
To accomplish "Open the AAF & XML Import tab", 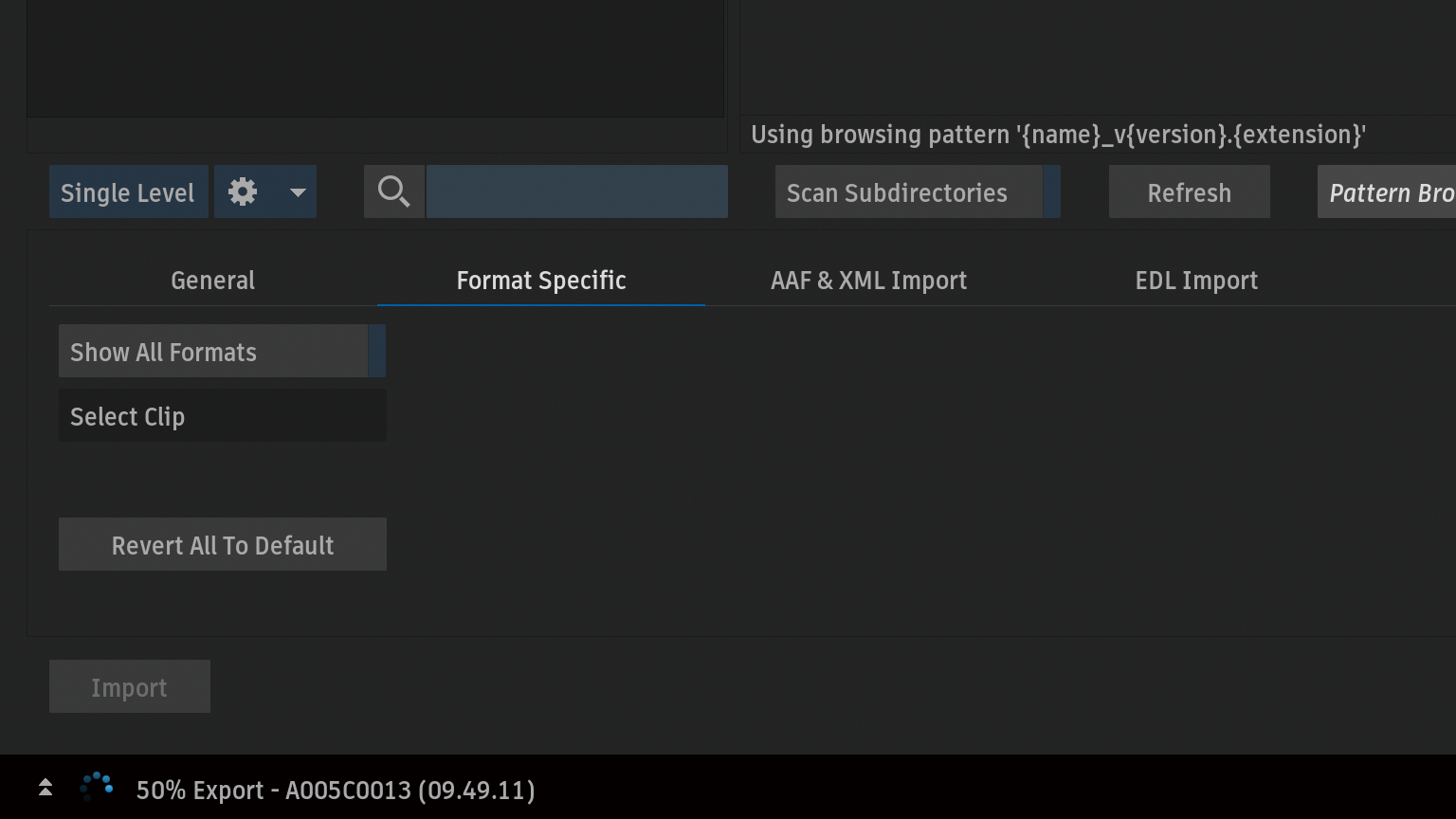I will (869, 281).
